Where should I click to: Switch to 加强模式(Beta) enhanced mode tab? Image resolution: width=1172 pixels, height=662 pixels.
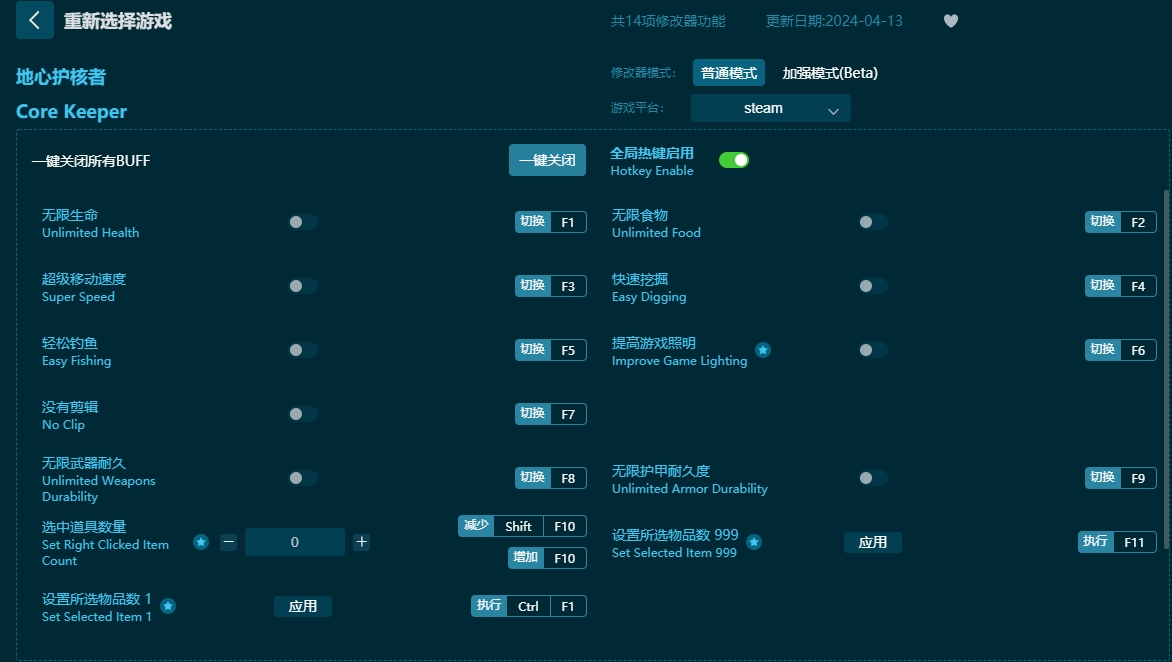pos(830,73)
